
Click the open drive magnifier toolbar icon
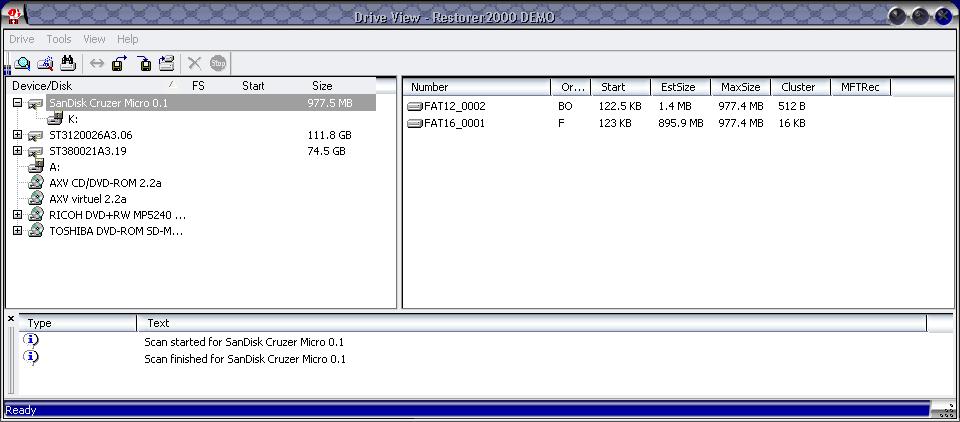22,62
